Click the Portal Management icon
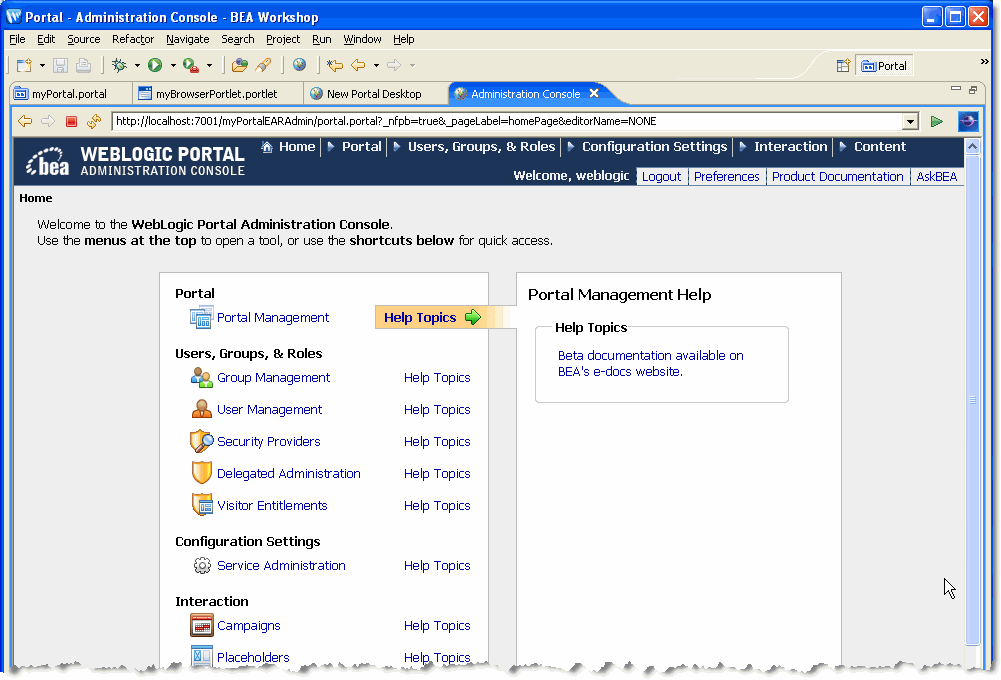Viewport: 1001px width, 680px height. coord(201,317)
